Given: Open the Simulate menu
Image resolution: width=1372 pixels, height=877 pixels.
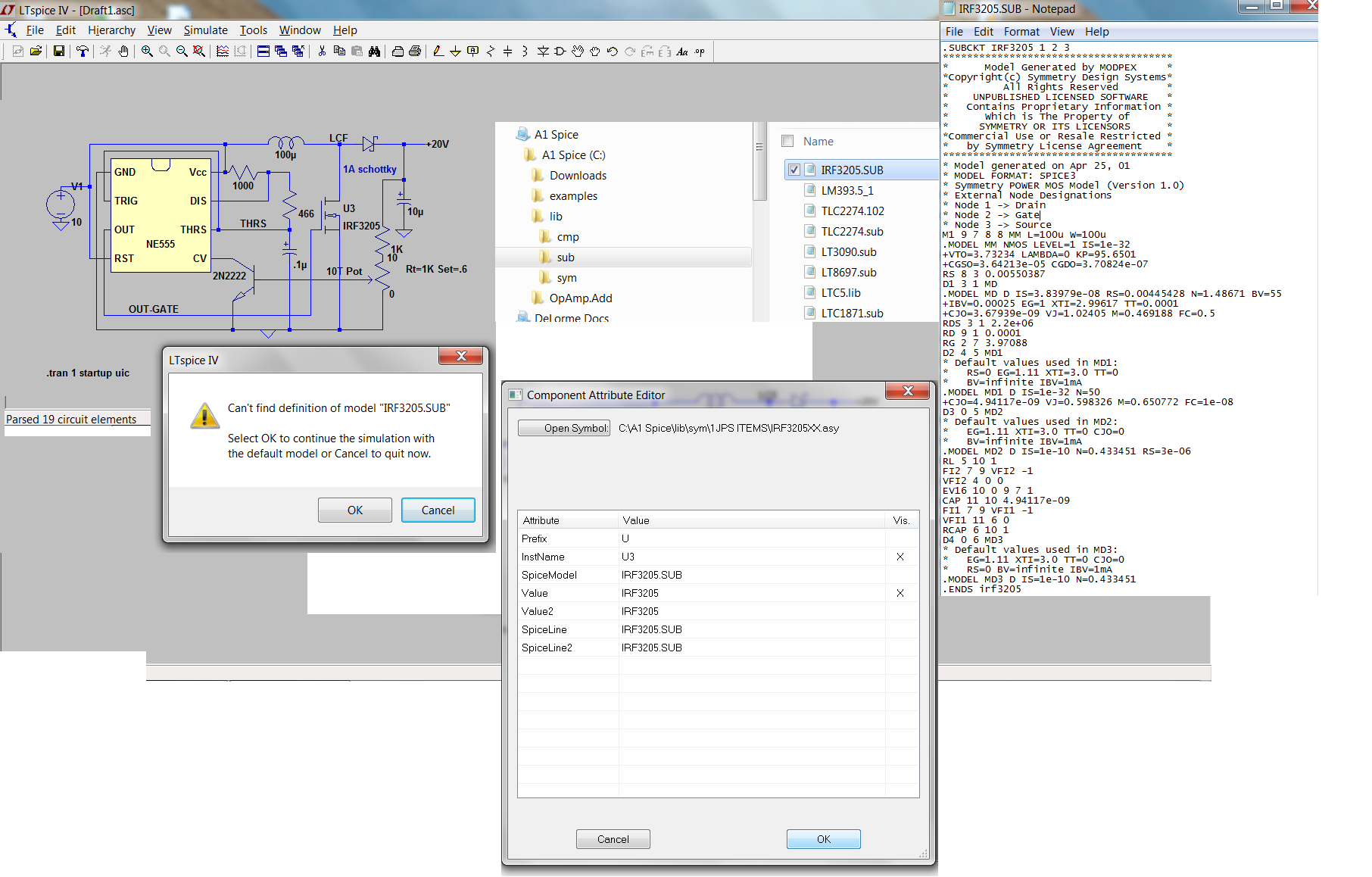Looking at the screenshot, I should 205,30.
